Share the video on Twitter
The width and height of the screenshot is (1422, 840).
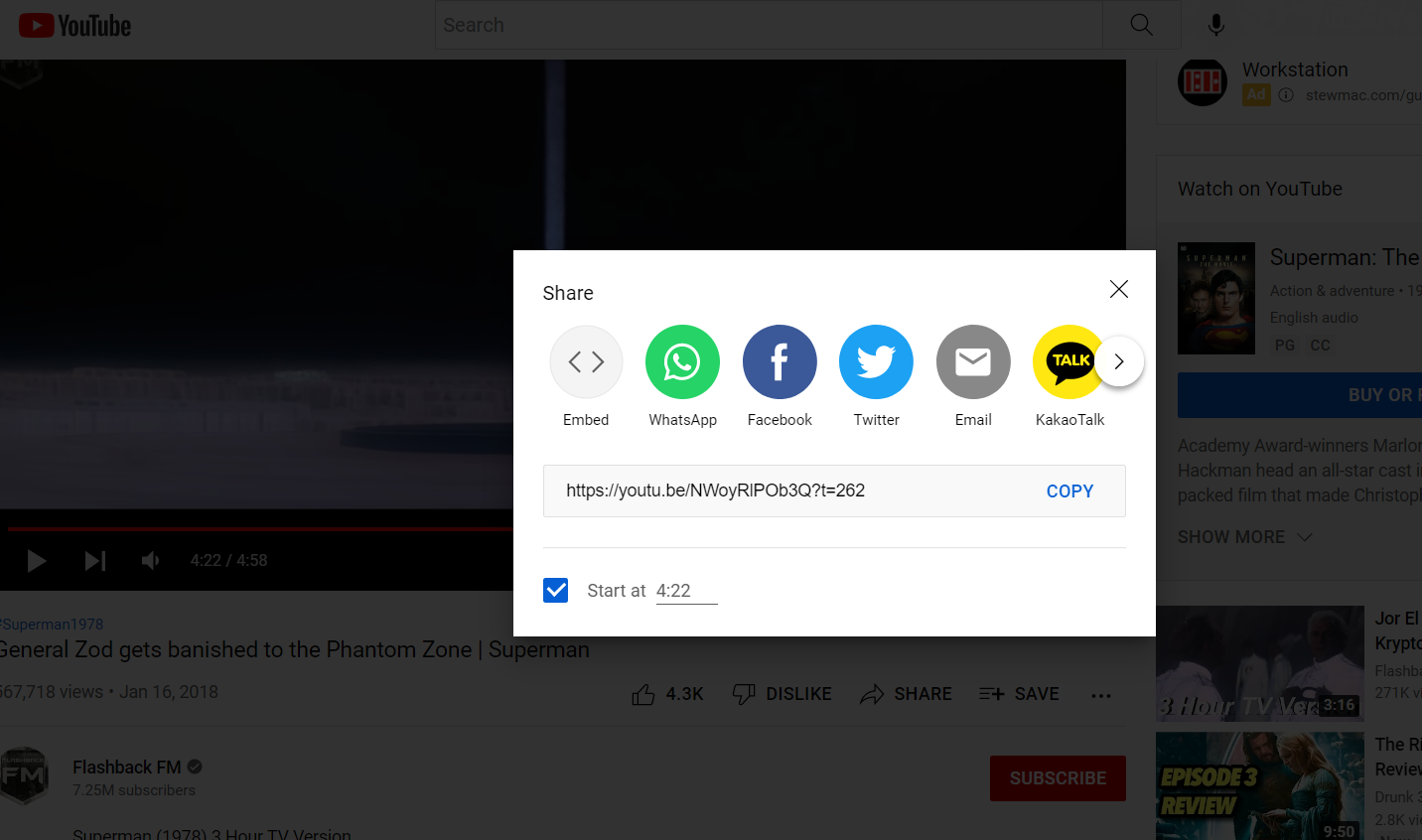[876, 362]
